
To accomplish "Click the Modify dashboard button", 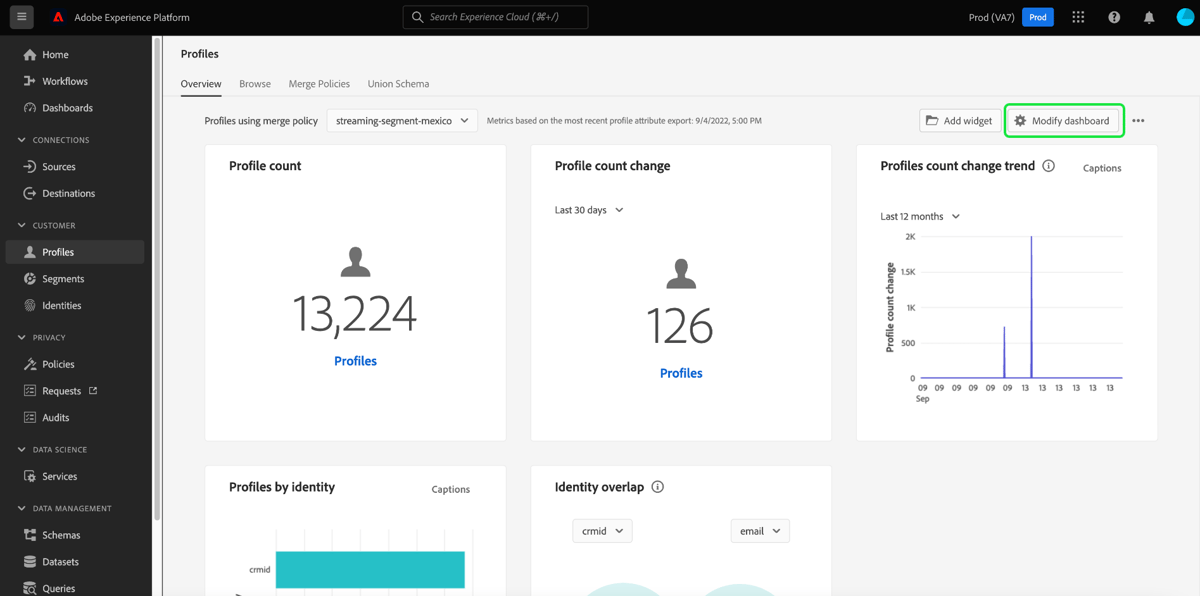I will (x=1063, y=120).
